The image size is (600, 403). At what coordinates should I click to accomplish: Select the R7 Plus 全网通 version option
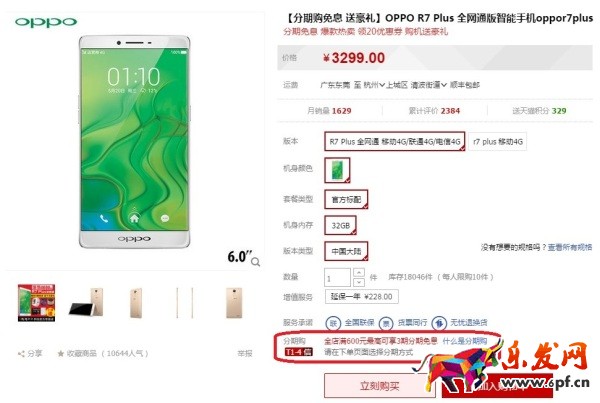(395, 142)
